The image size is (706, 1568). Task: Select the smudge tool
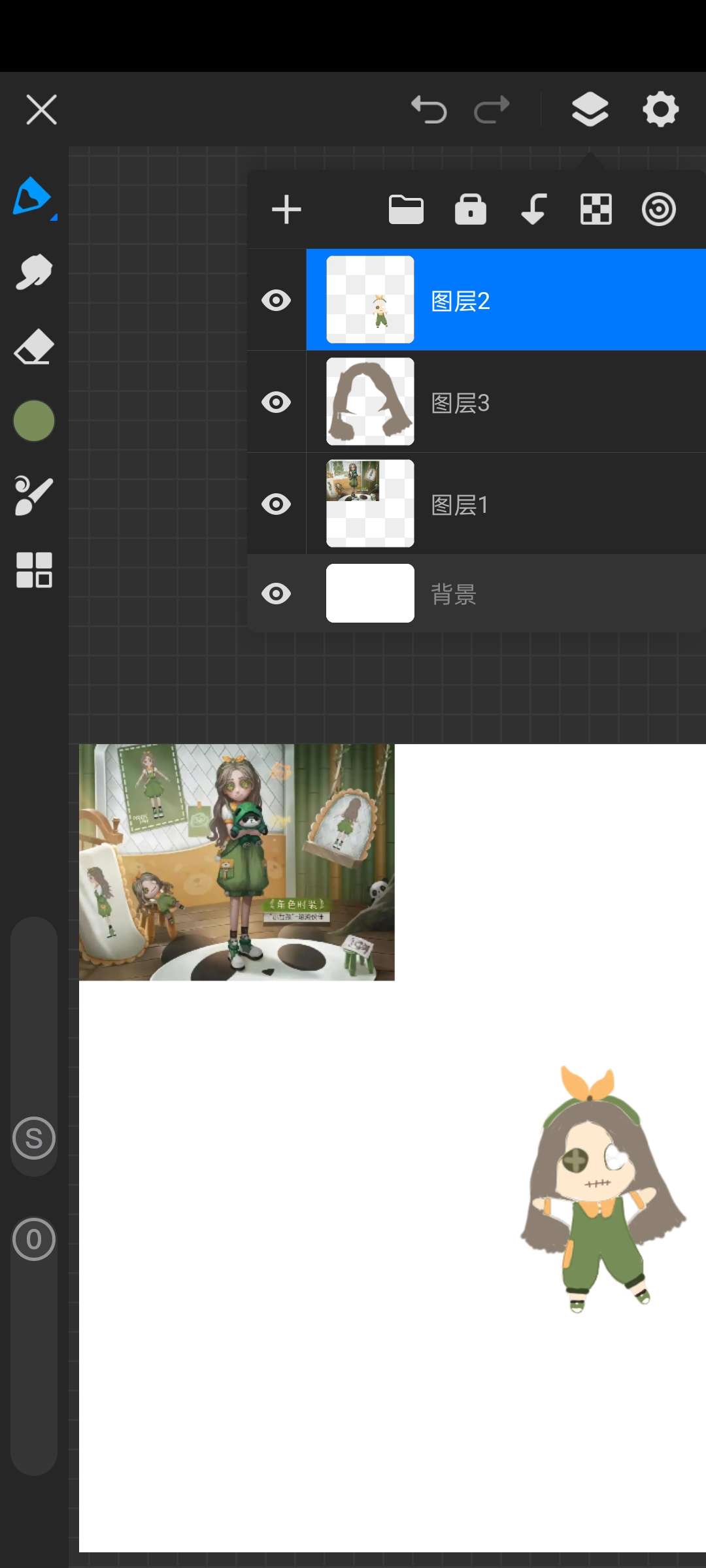pyautogui.click(x=33, y=271)
